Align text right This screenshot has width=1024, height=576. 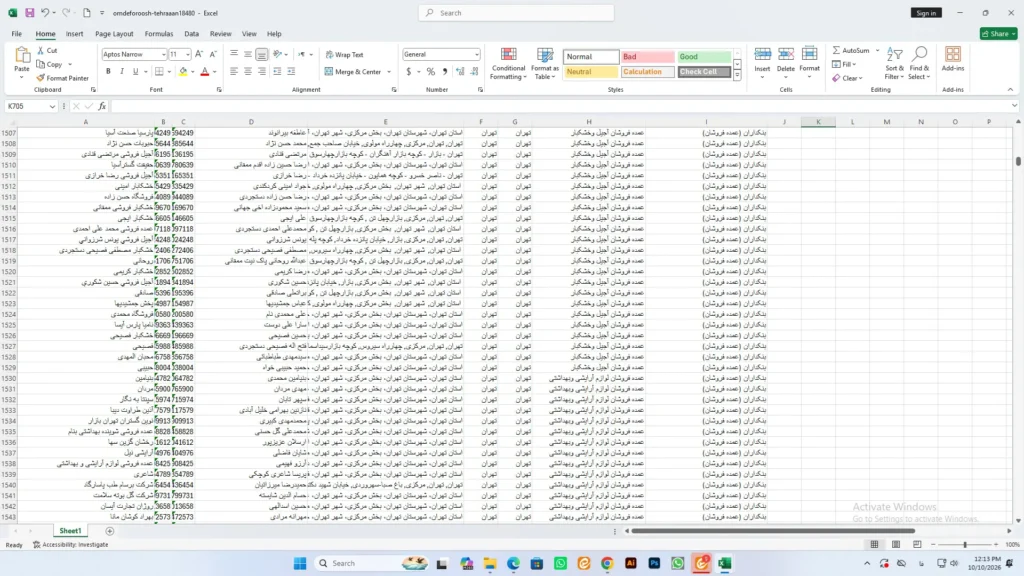pos(262,71)
